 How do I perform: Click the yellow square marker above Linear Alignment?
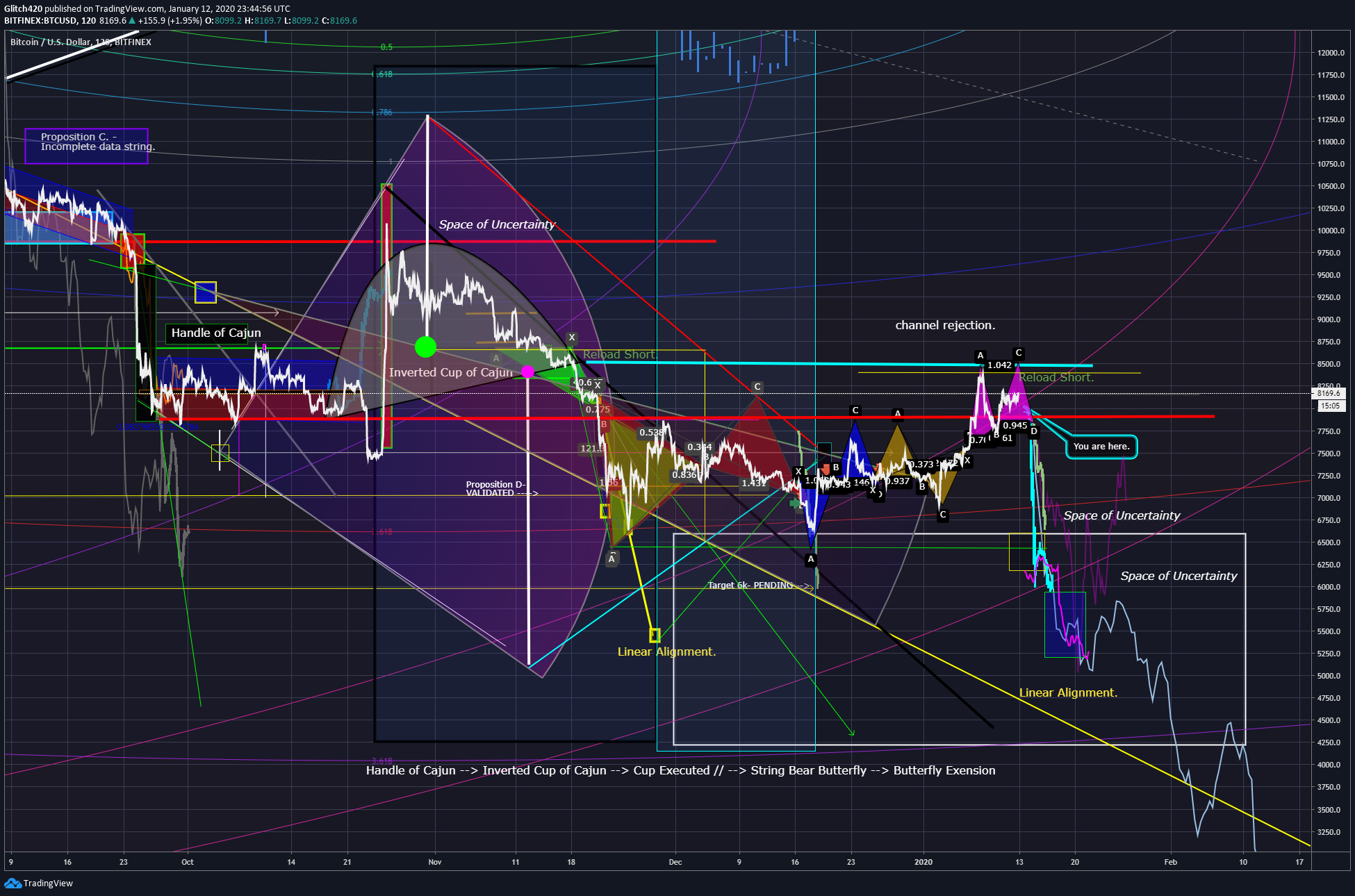[655, 635]
